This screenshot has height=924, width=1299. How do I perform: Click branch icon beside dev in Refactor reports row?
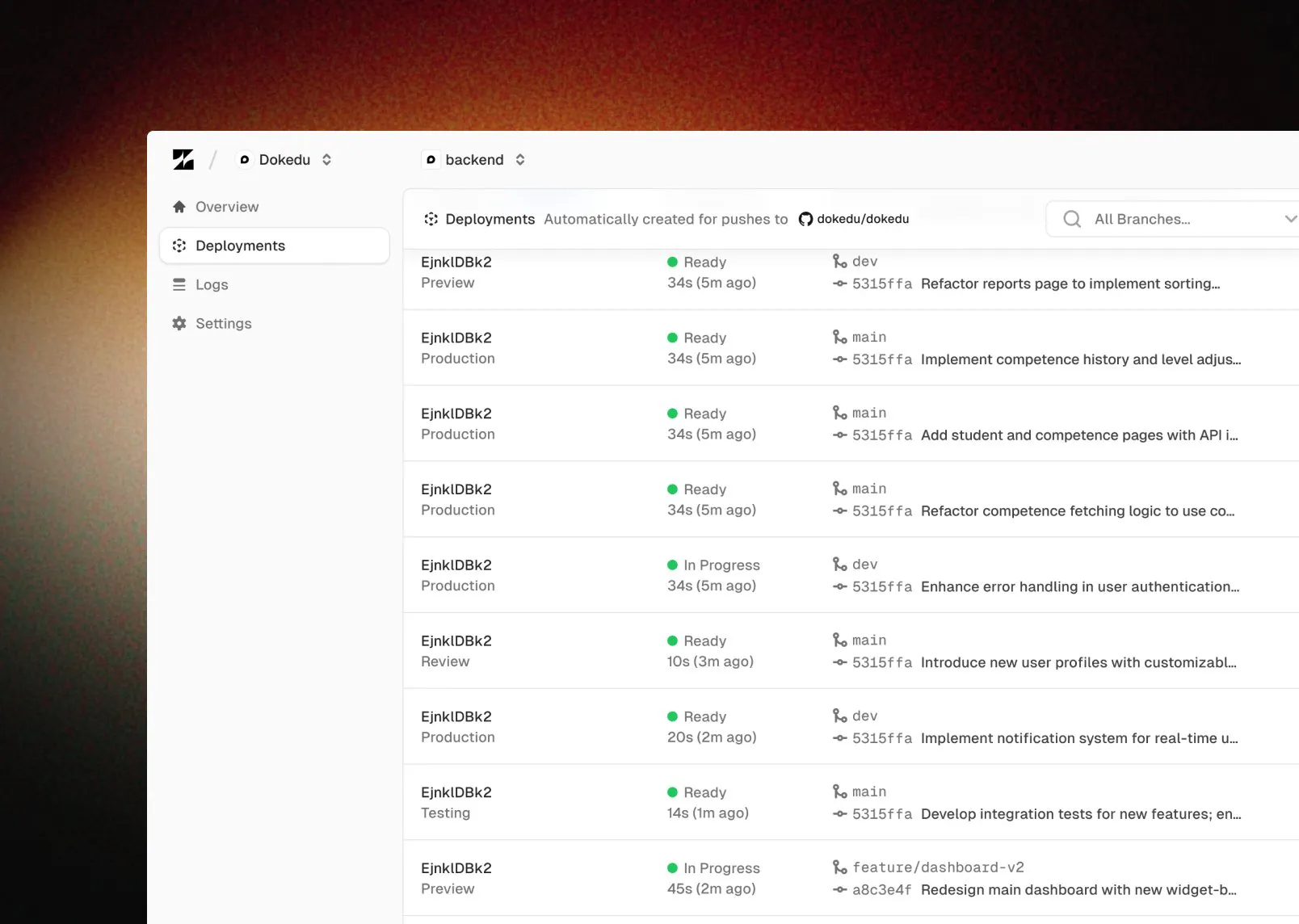click(840, 261)
